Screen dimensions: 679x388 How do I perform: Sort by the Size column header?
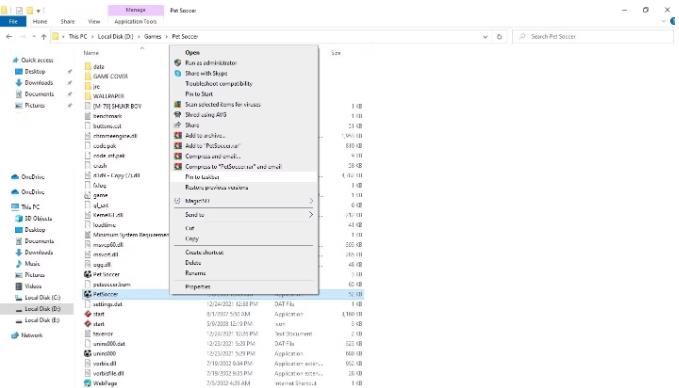(336, 53)
